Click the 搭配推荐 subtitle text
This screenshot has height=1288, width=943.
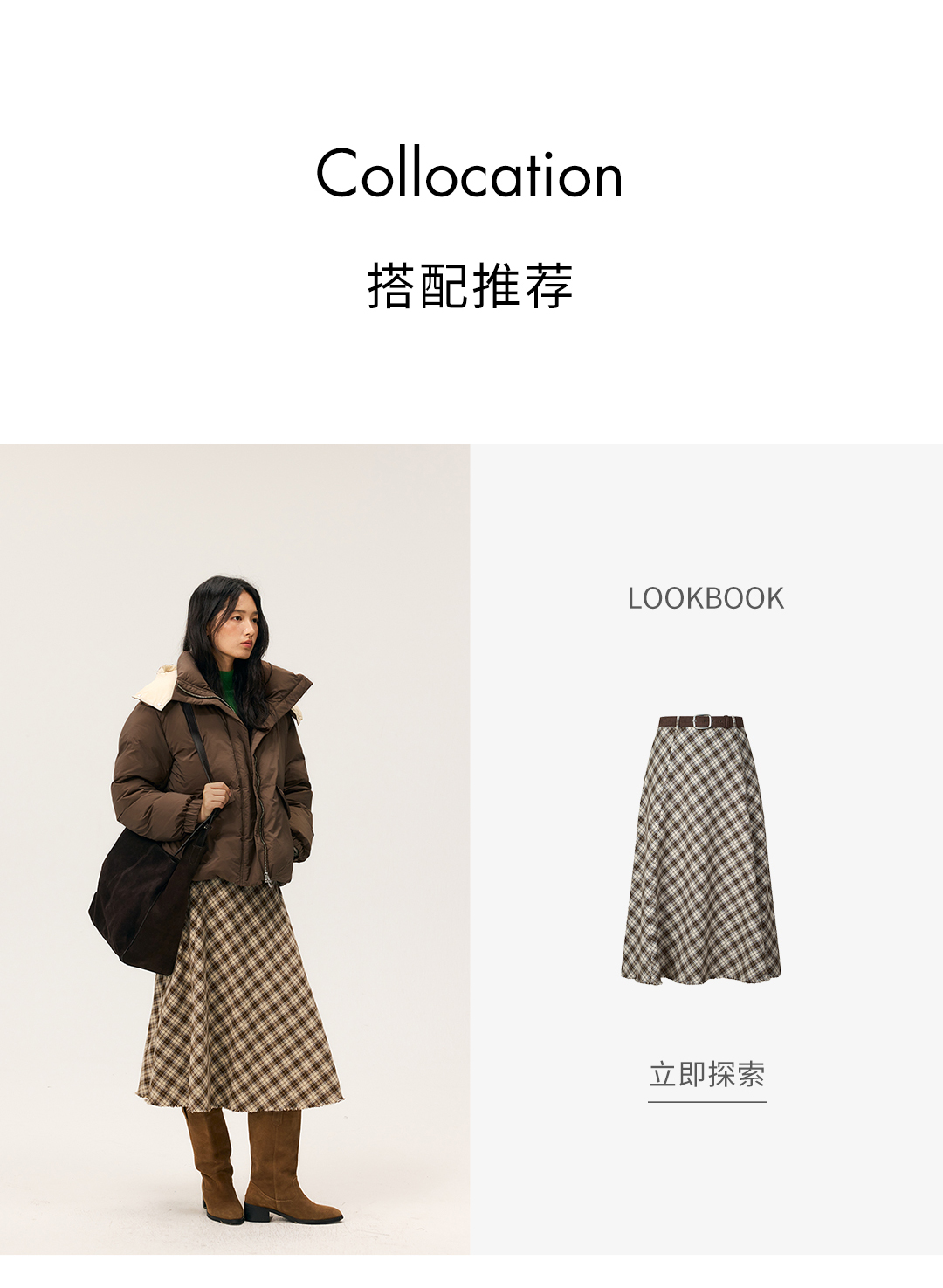[x=471, y=286]
